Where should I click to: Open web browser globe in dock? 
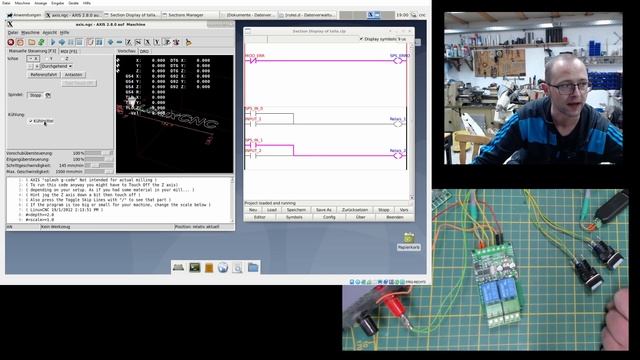click(223, 268)
